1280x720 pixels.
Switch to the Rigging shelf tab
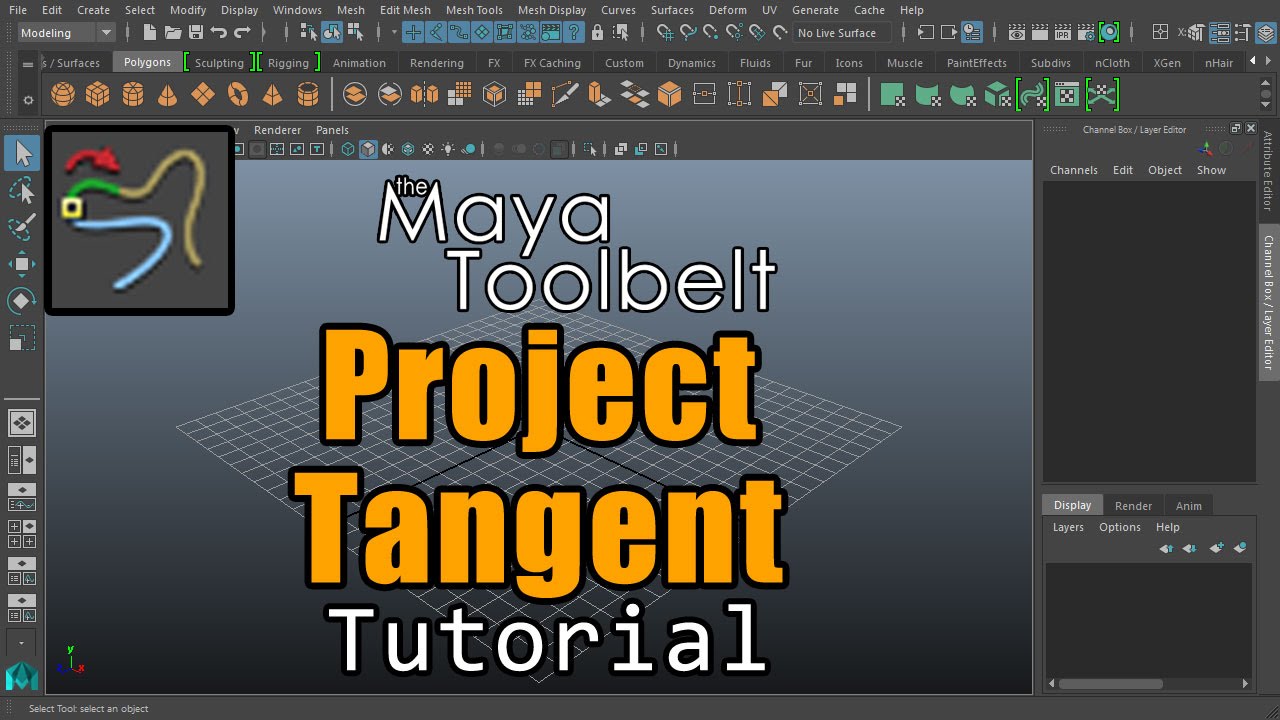click(288, 63)
